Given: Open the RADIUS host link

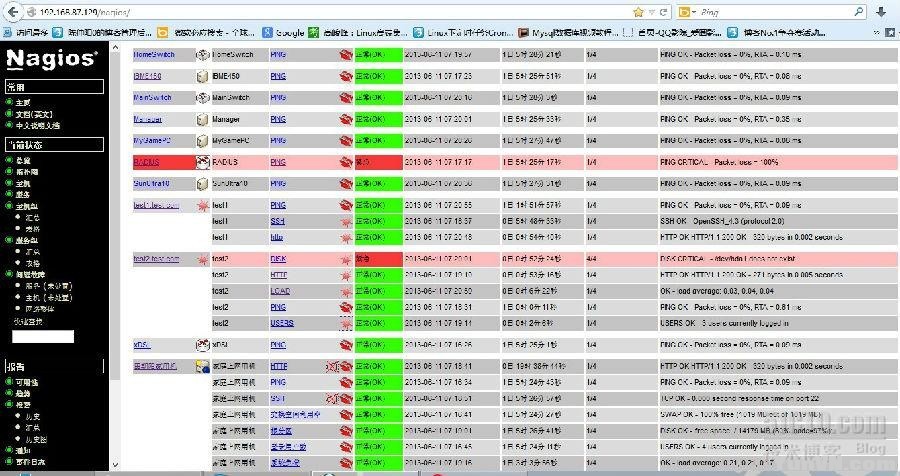Looking at the screenshot, I should click(x=146, y=162).
